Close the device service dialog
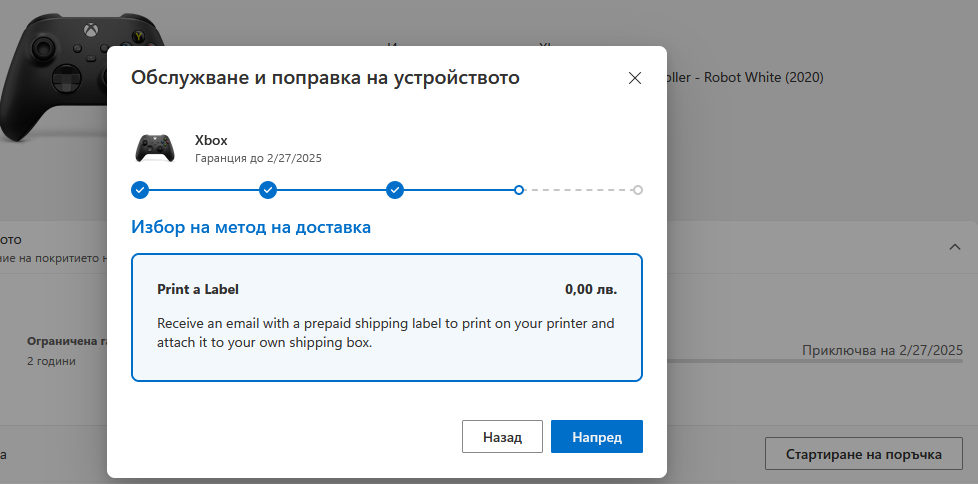This screenshot has height=484, width=978. tap(634, 78)
